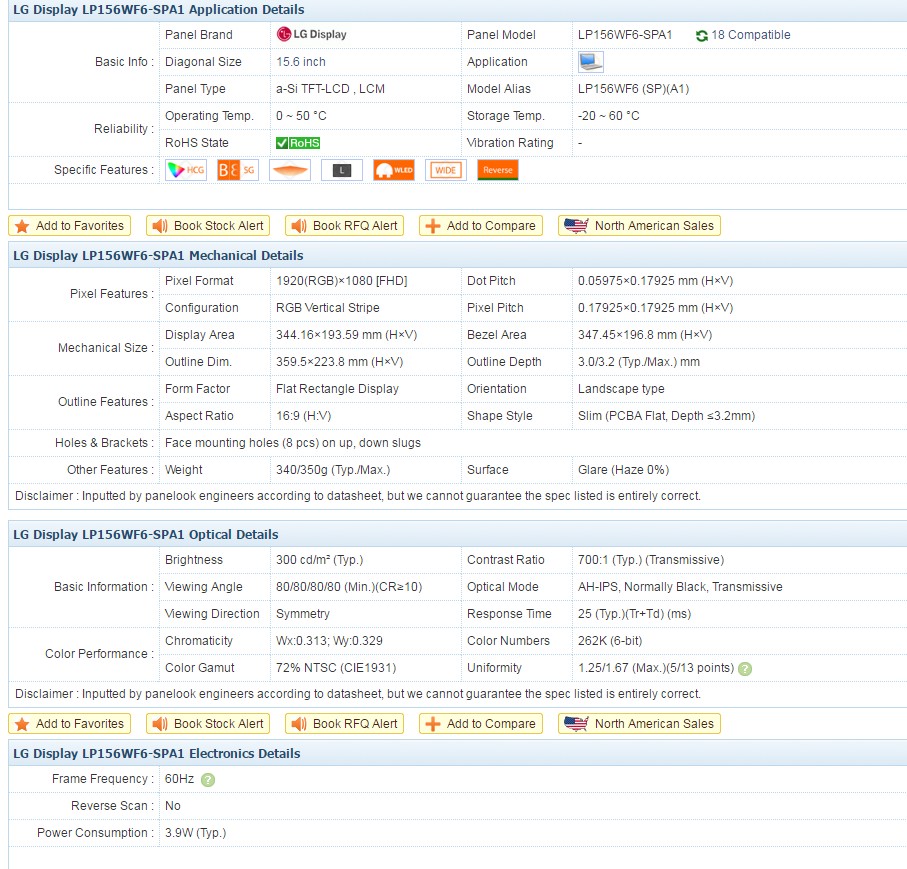Click the orange oval viewing-angle feature icon
Viewport: 907px width, 869px height.
pyautogui.click(x=290, y=170)
